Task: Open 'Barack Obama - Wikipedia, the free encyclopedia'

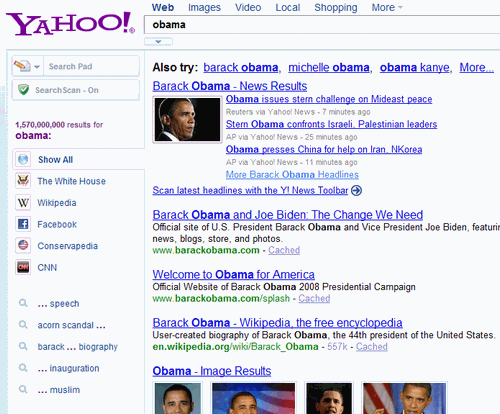Action: tap(277, 323)
